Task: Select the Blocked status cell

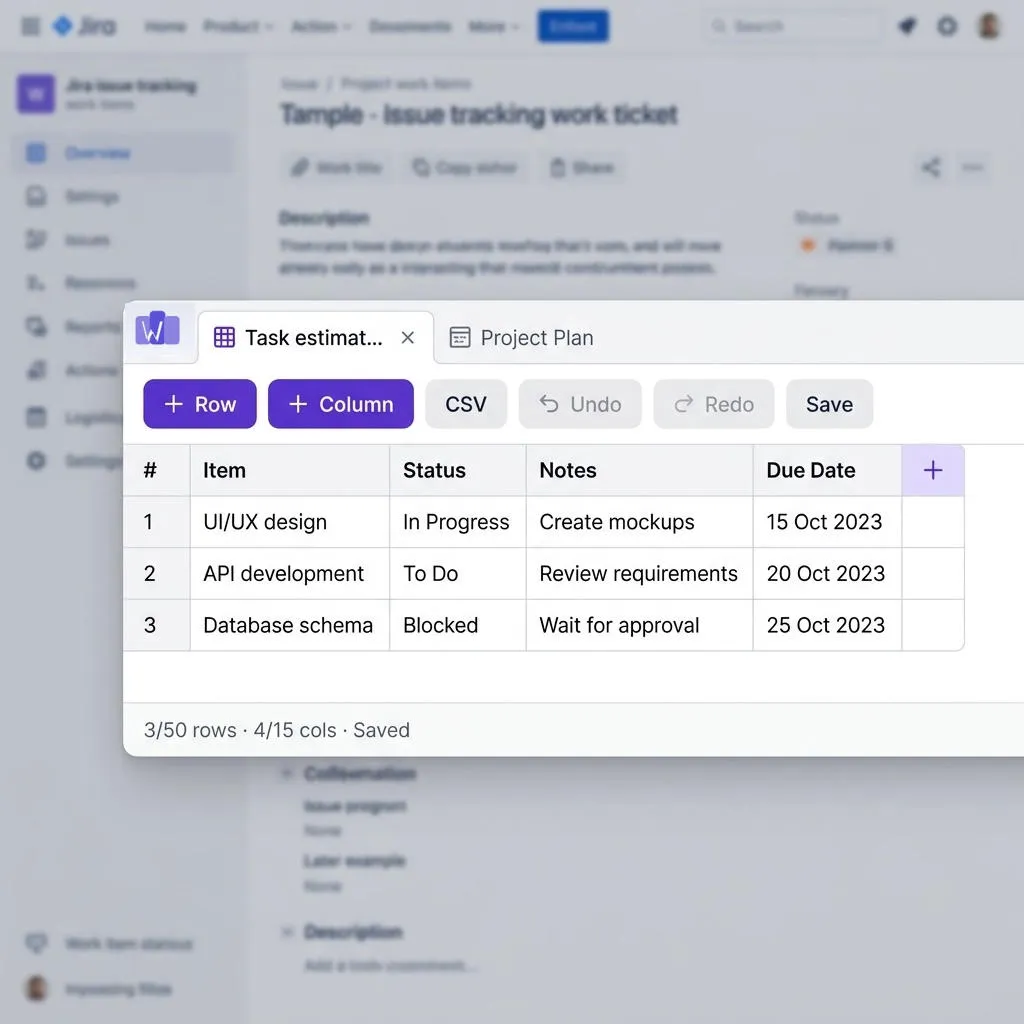Action: pos(457,625)
